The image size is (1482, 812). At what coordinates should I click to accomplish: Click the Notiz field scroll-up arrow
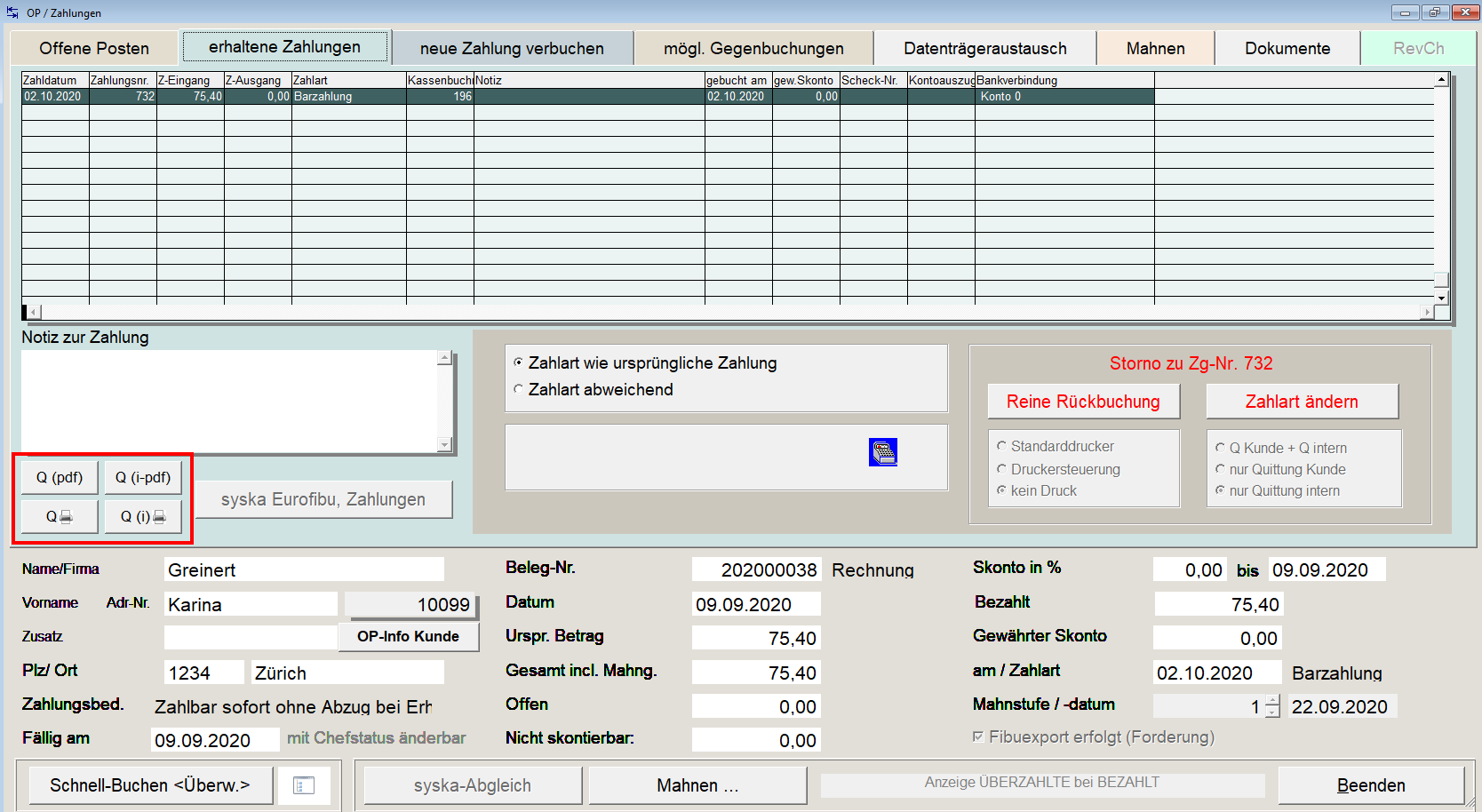click(x=444, y=358)
